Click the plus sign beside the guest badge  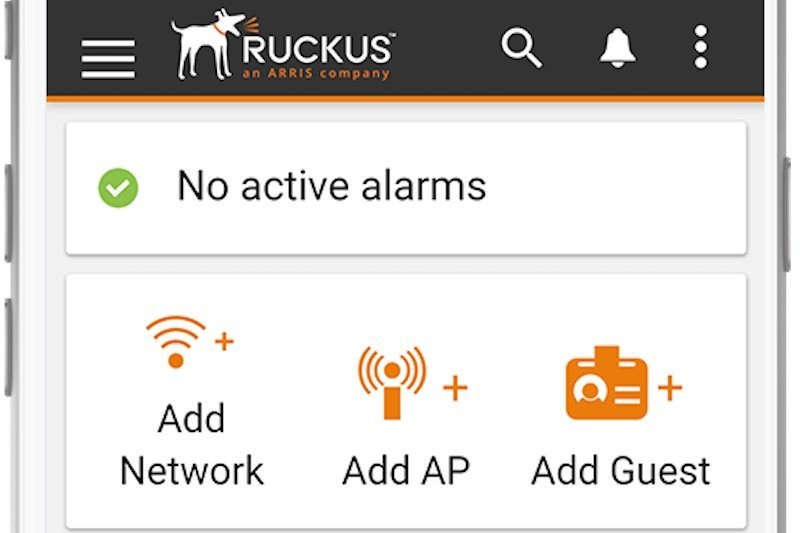pos(670,388)
